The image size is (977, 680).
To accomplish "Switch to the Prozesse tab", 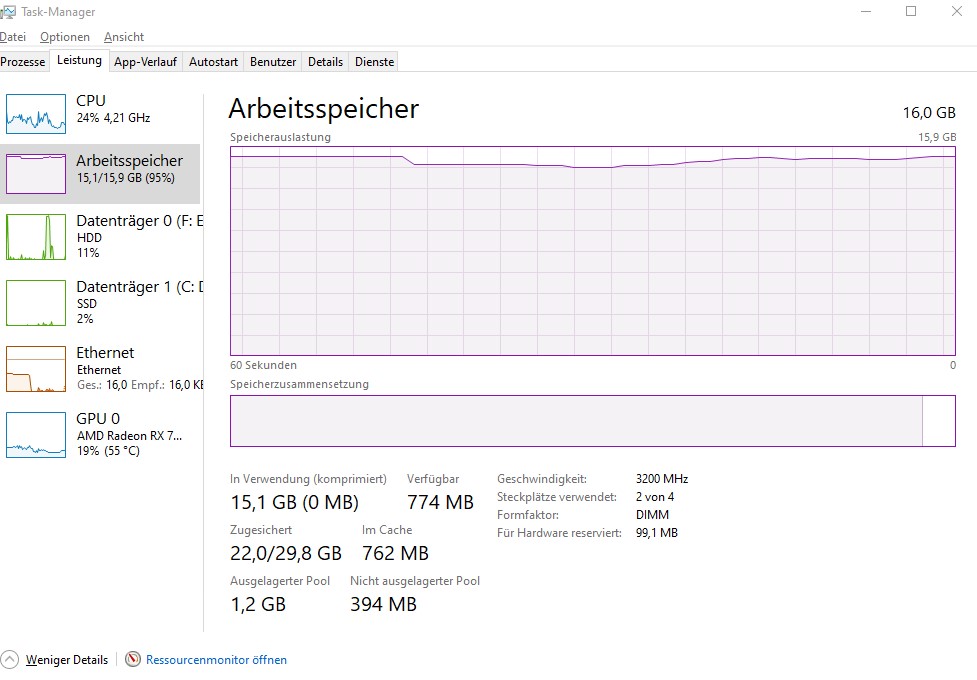I will coord(23,62).
